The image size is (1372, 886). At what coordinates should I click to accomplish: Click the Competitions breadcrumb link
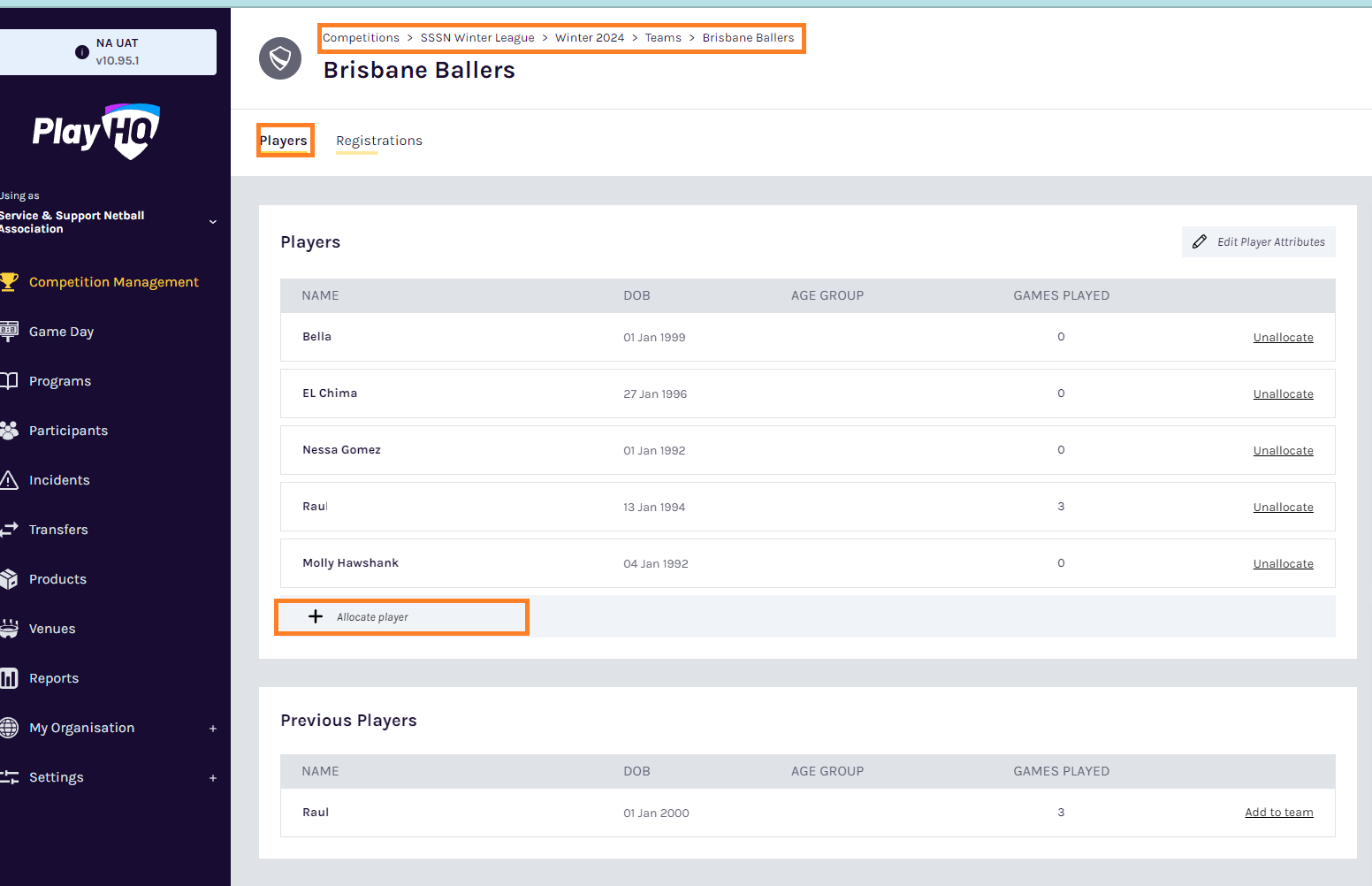click(x=361, y=37)
